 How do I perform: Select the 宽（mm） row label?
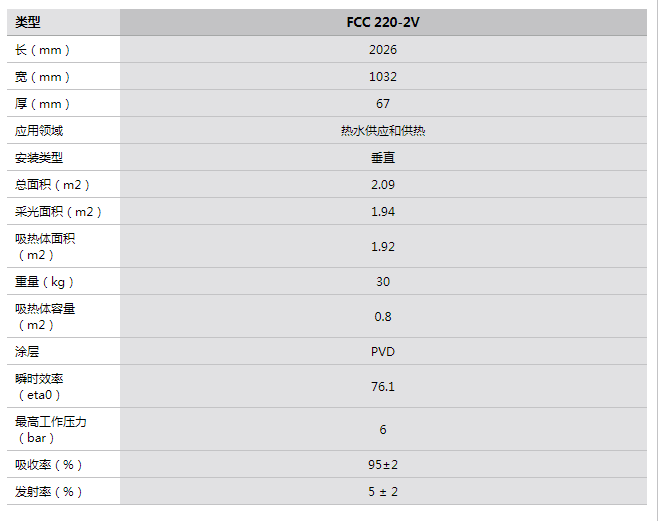tap(43, 77)
